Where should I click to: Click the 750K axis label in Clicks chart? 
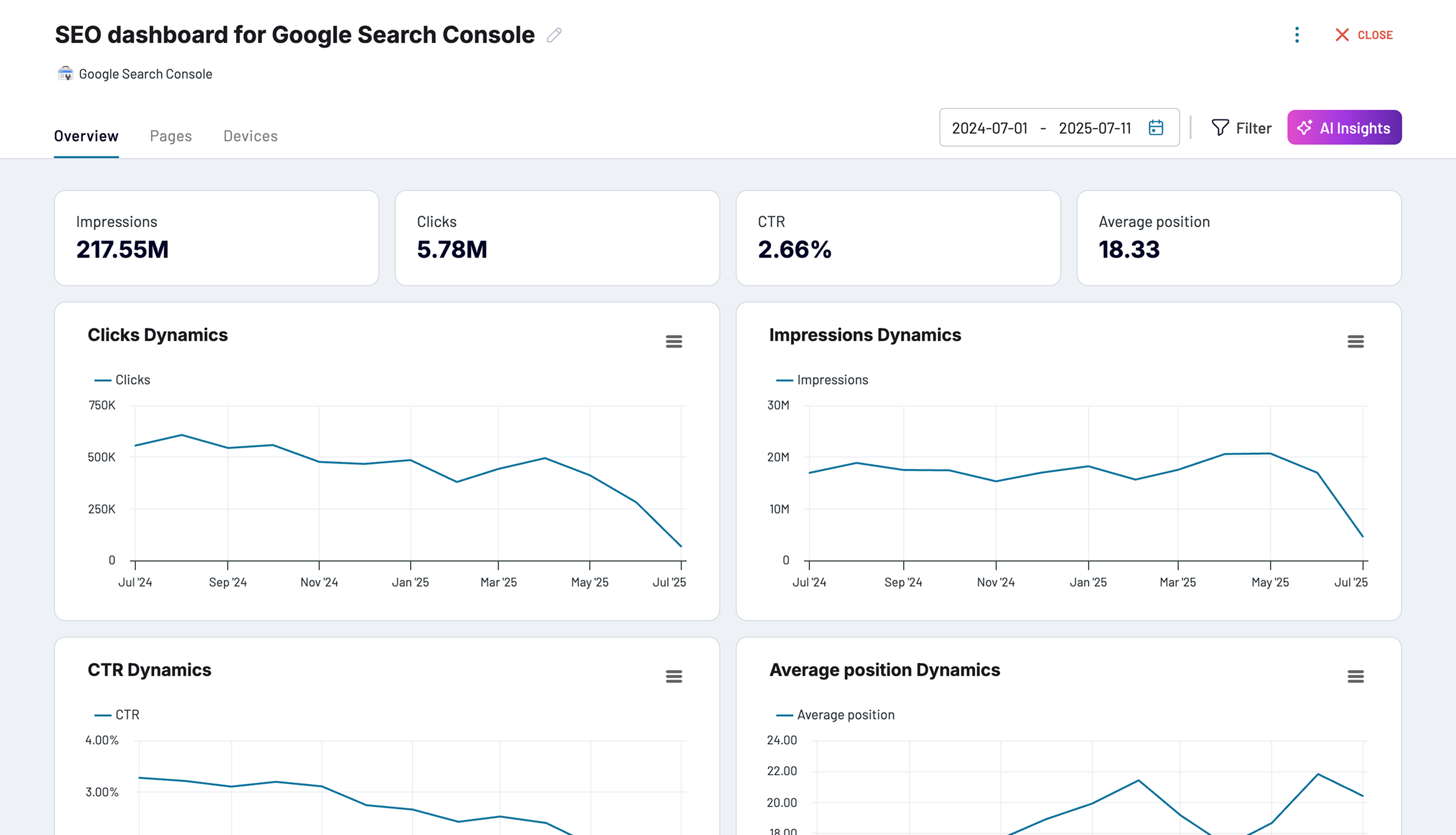[101, 406]
